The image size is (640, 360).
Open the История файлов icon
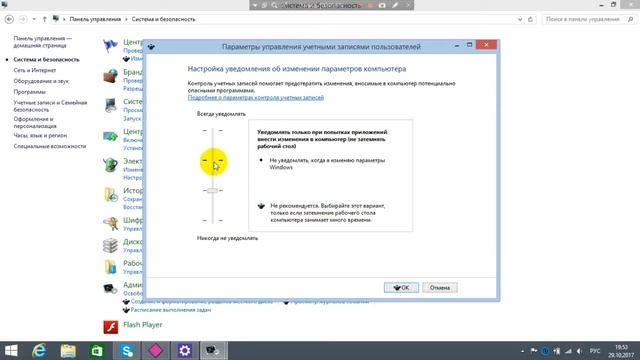pos(110,194)
